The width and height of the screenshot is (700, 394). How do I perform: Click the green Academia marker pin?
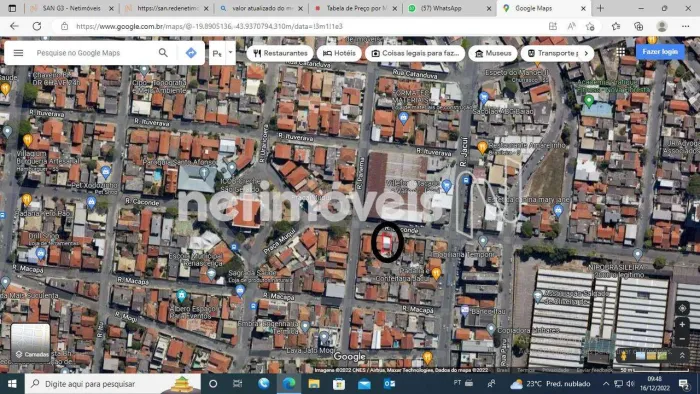[x=589, y=101]
